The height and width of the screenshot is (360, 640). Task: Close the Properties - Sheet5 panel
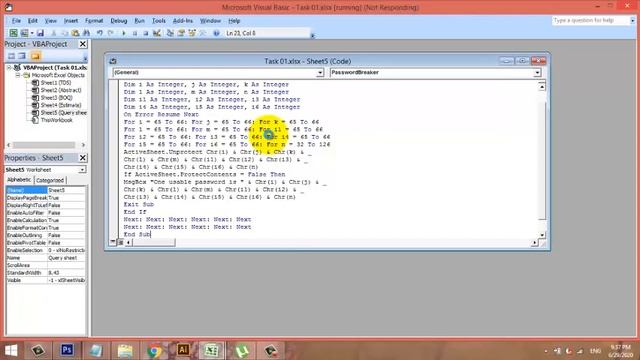pos(83,158)
